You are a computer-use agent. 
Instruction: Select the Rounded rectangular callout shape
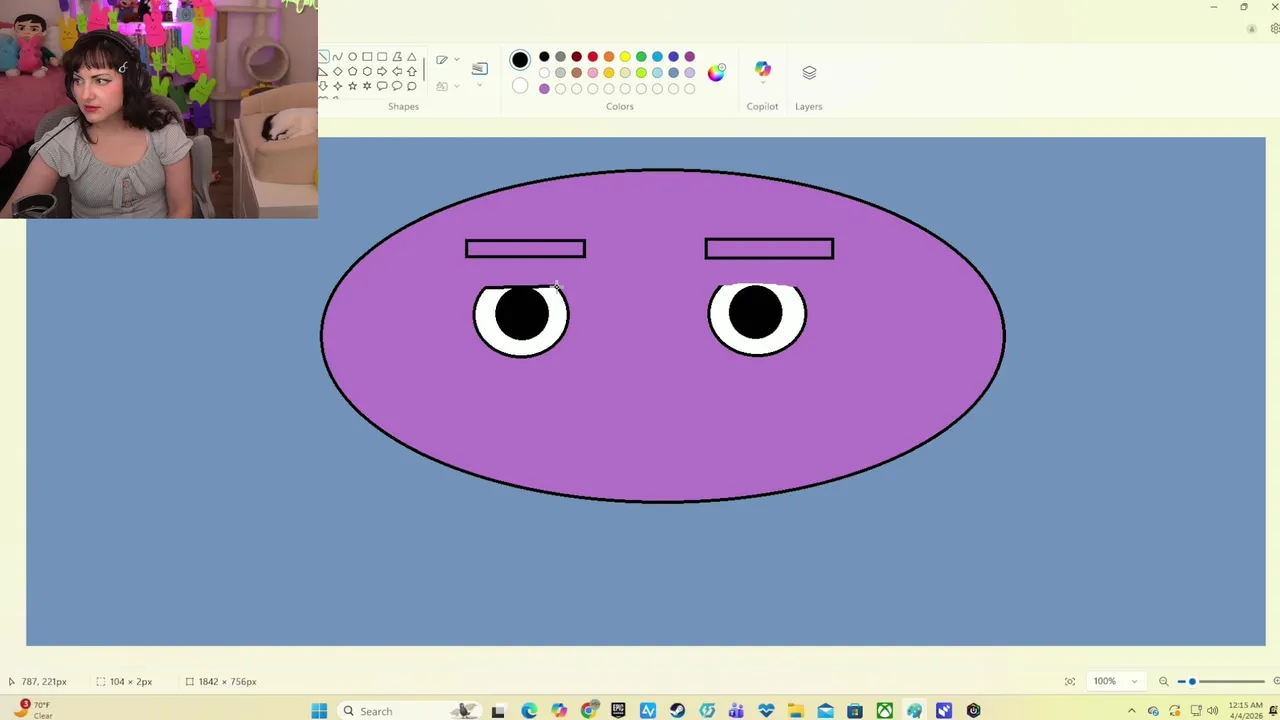(382, 86)
